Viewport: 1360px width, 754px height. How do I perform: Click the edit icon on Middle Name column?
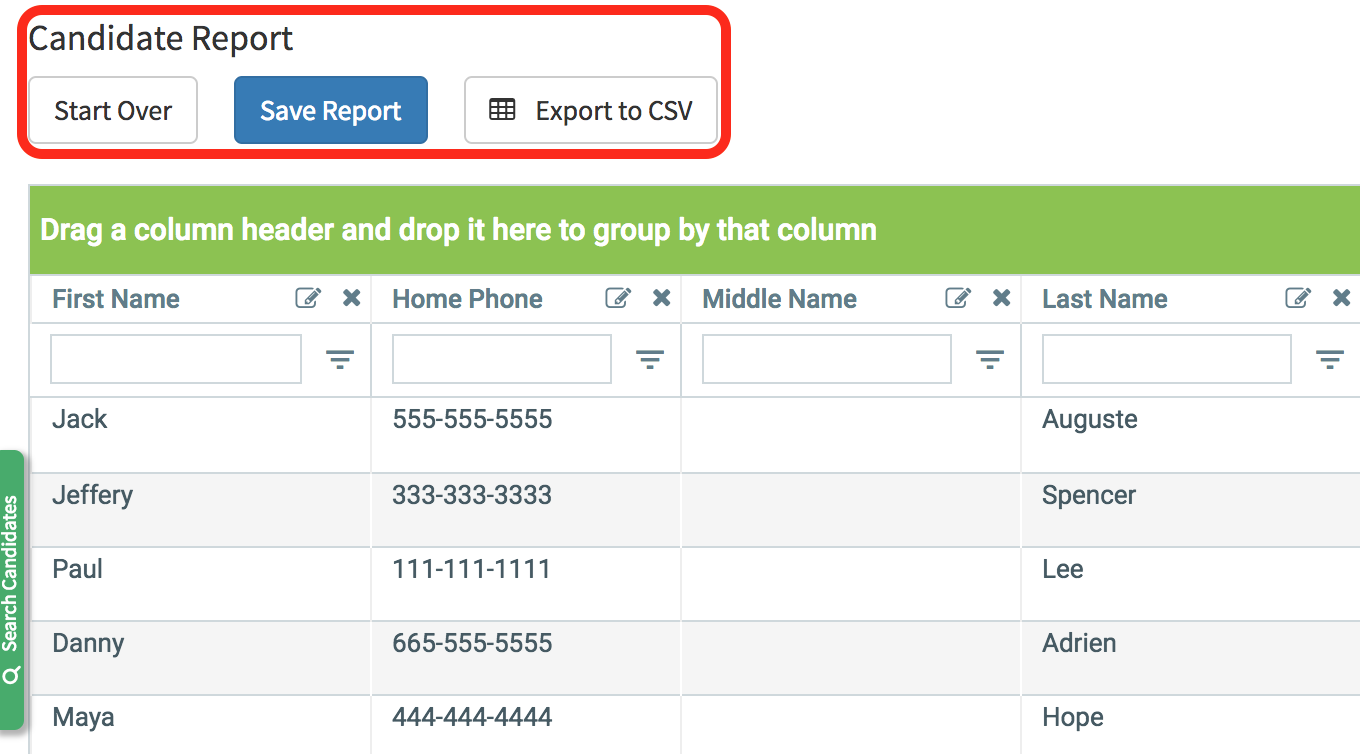(958, 298)
